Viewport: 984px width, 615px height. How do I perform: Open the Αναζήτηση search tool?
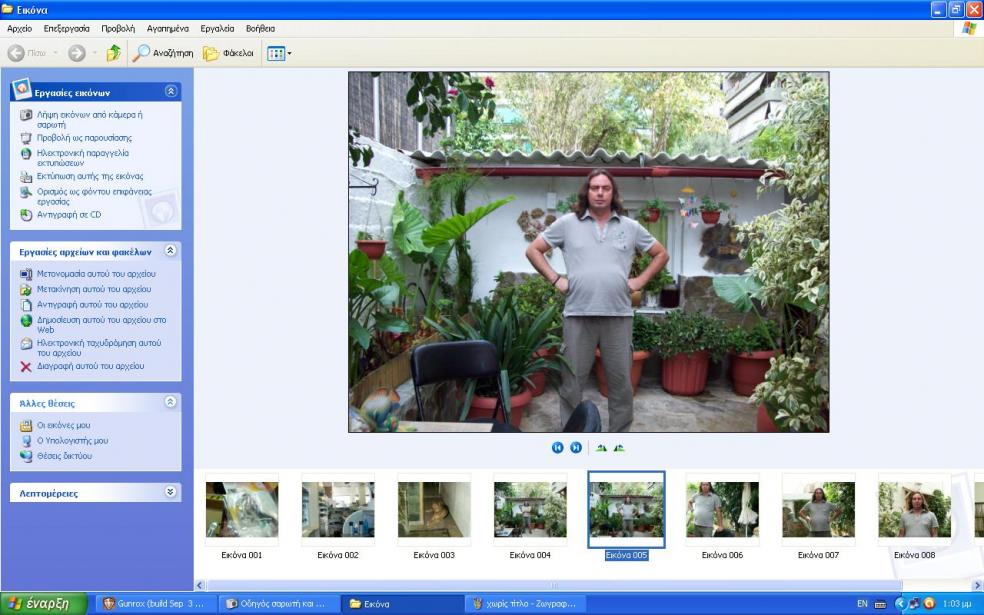tap(163, 53)
